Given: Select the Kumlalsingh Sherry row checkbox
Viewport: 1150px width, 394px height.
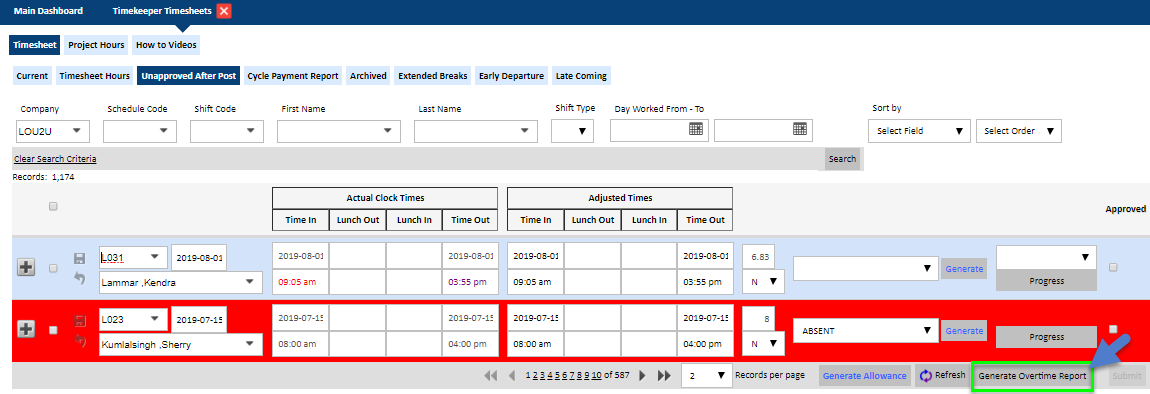Looking at the screenshot, I should click(53, 330).
